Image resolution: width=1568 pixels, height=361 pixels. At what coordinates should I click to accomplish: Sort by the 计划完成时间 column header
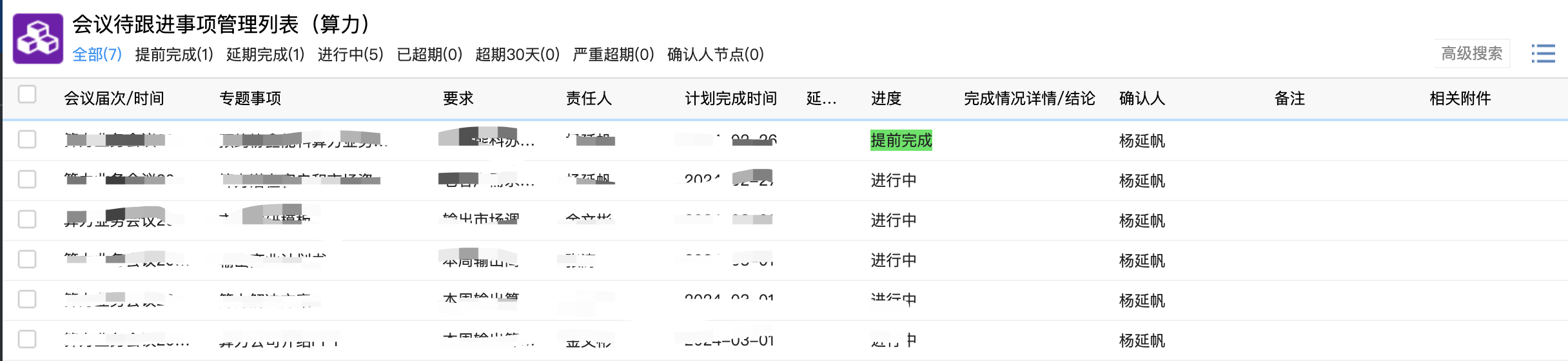[730, 99]
